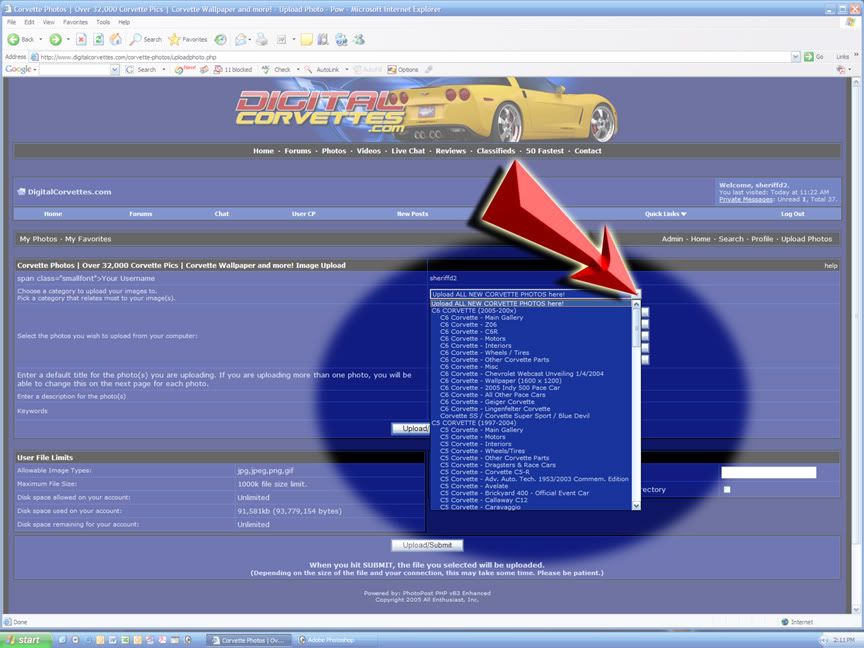Click the New Posts navbar link
Image resolution: width=864 pixels, height=648 pixels.
tap(412, 214)
